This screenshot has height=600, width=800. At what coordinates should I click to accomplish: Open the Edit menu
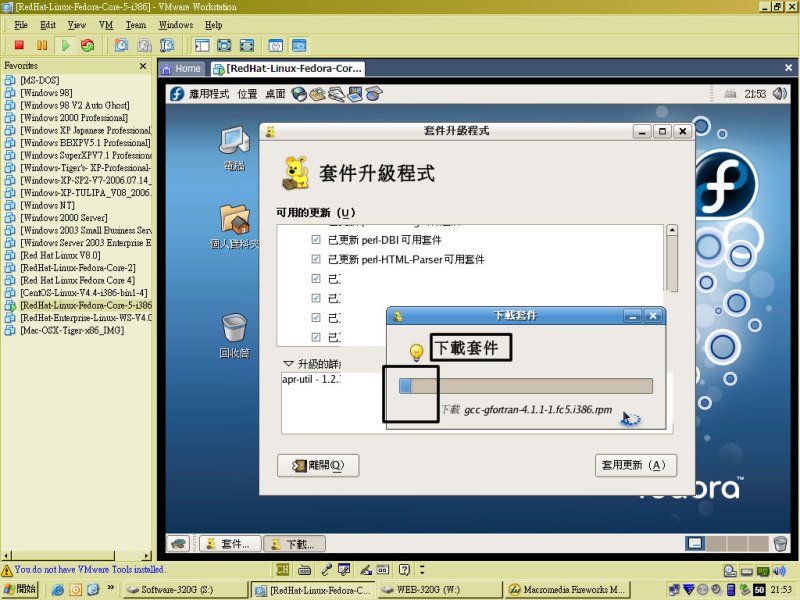pyautogui.click(x=48, y=25)
